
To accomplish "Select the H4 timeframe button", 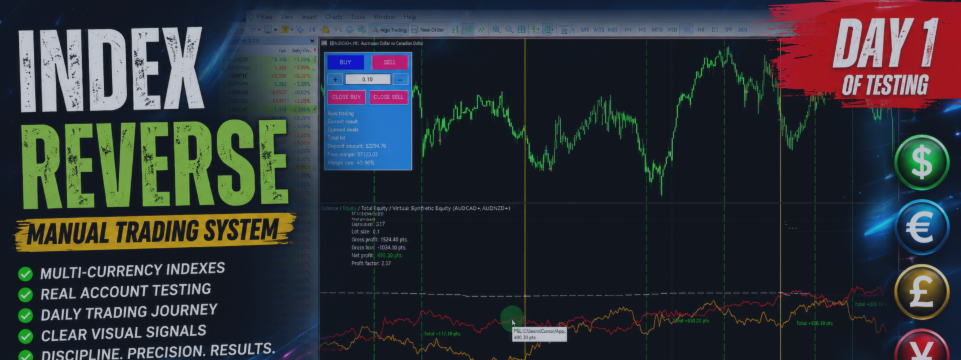I will coord(701,29).
